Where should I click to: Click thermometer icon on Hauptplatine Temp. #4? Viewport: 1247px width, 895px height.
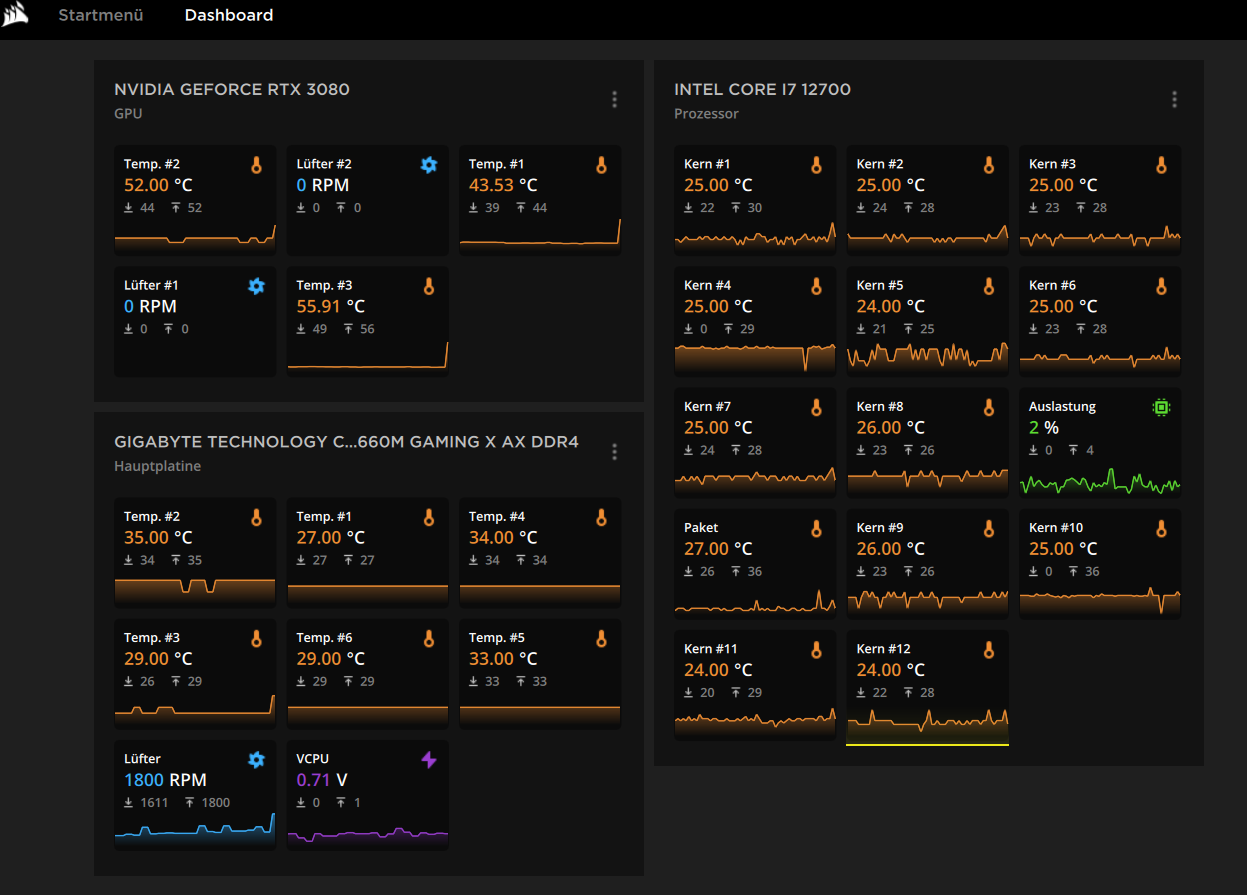[601, 517]
